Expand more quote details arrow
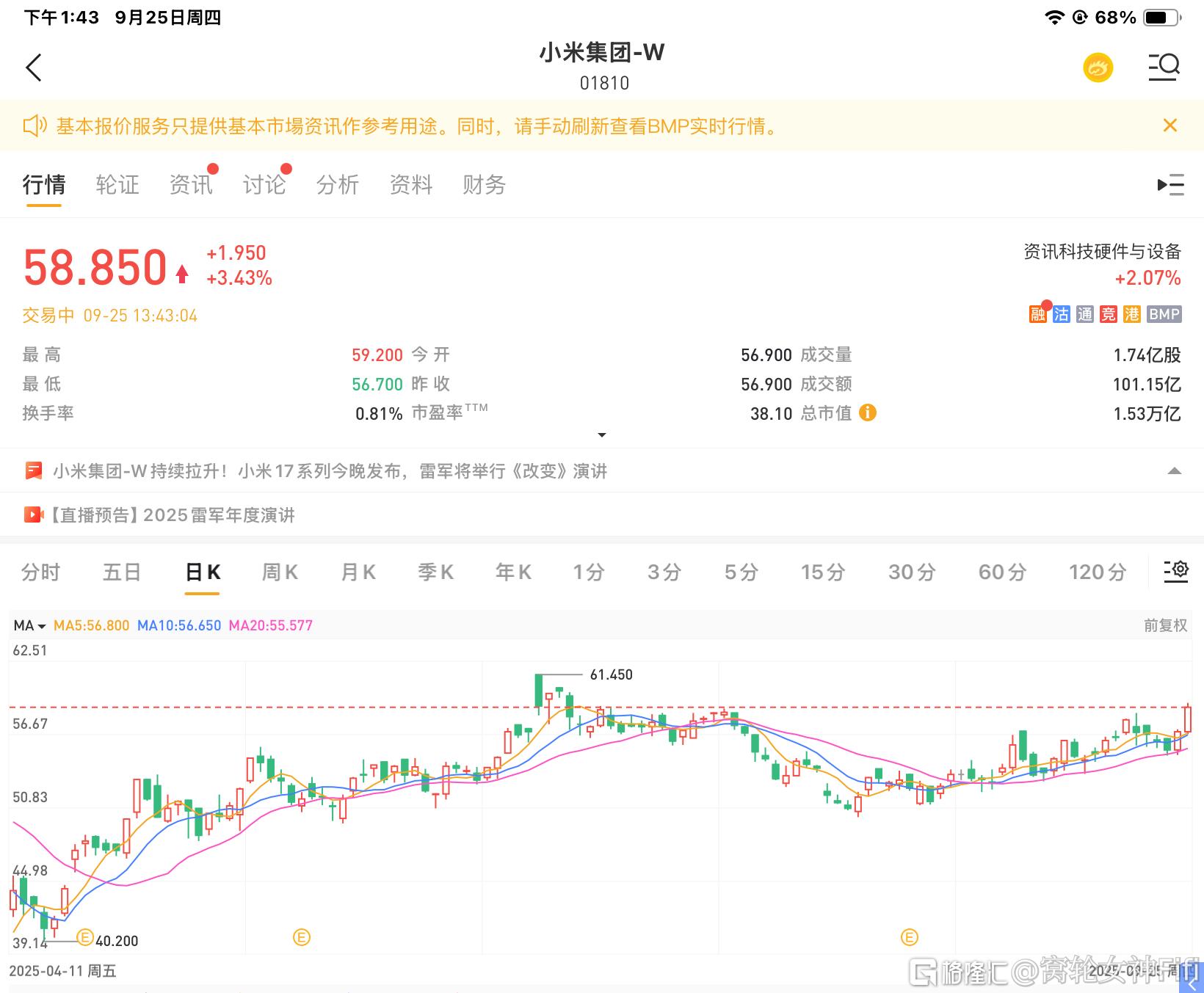Viewport: 1204px width, 993px height. (602, 435)
